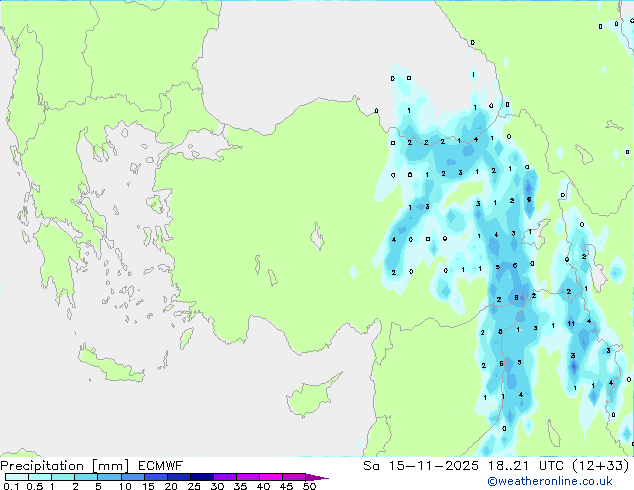Click the 2–5 mm legend swatch
Viewport: 634px width, 490px height.
(86, 477)
